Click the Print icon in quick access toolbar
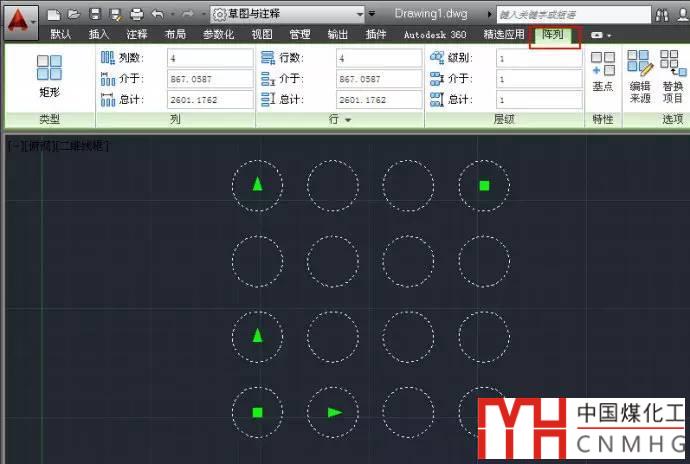The image size is (690, 464). click(x=137, y=15)
